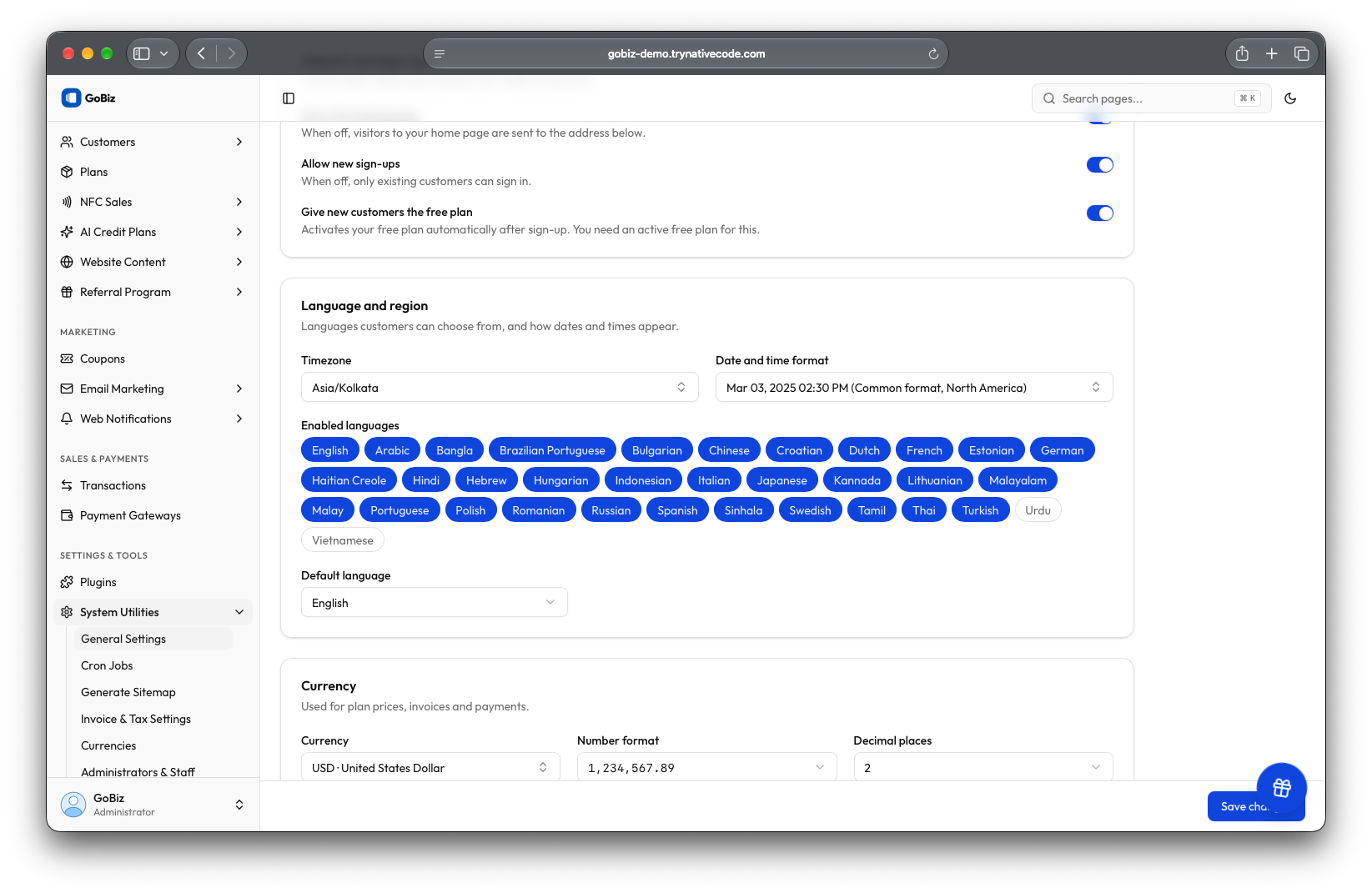Disable the Japanese language chip
Image resolution: width=1372 pixels, height=893 pixels.
click(x=781, y=480)
